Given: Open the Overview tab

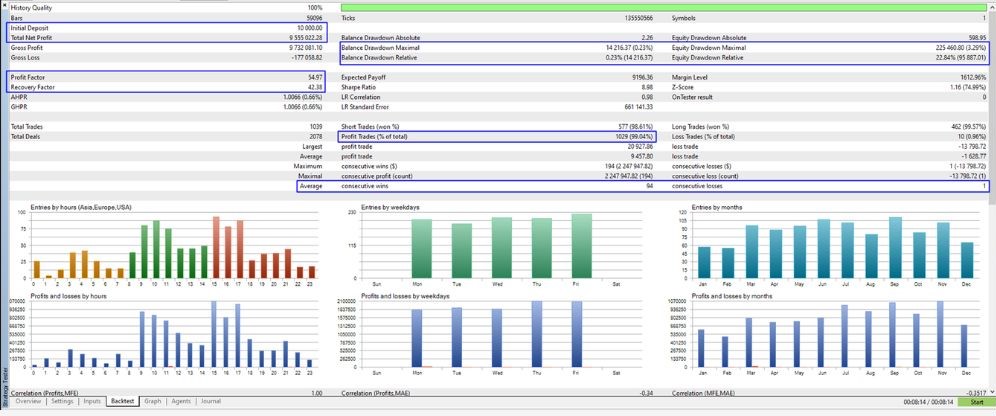Looking at the screenshot, I should tap(28, 401).
